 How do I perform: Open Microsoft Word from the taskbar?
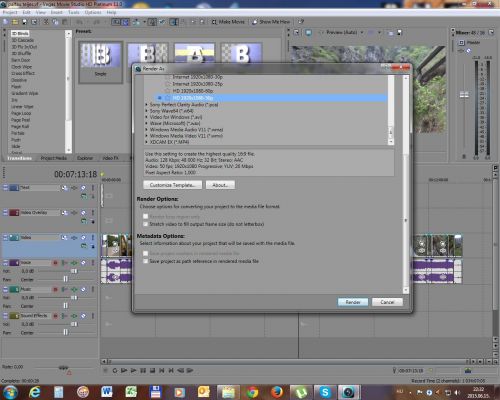pos(107,392)
